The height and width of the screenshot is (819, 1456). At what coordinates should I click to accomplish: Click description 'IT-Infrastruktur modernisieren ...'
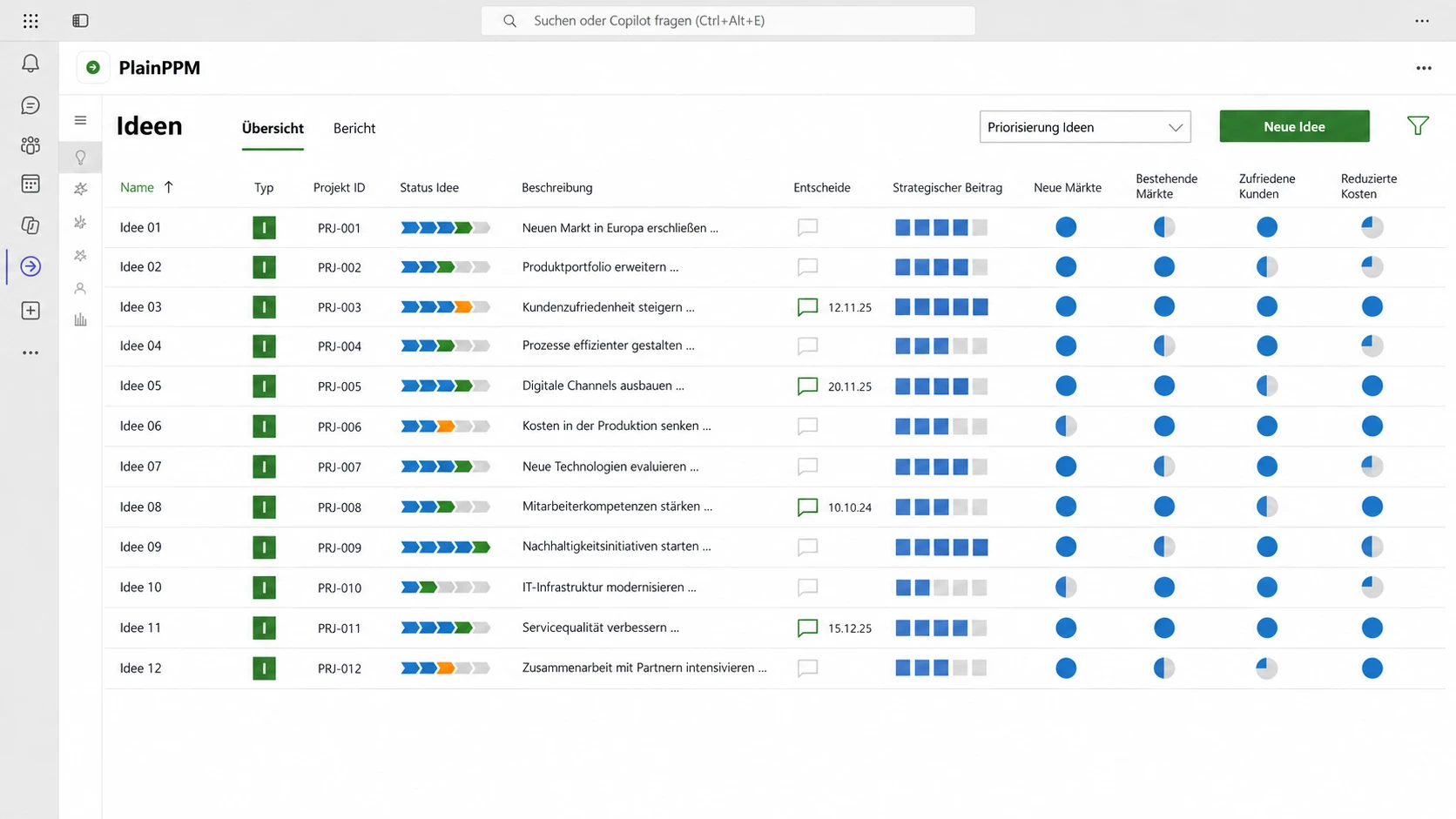pos(610,587)
